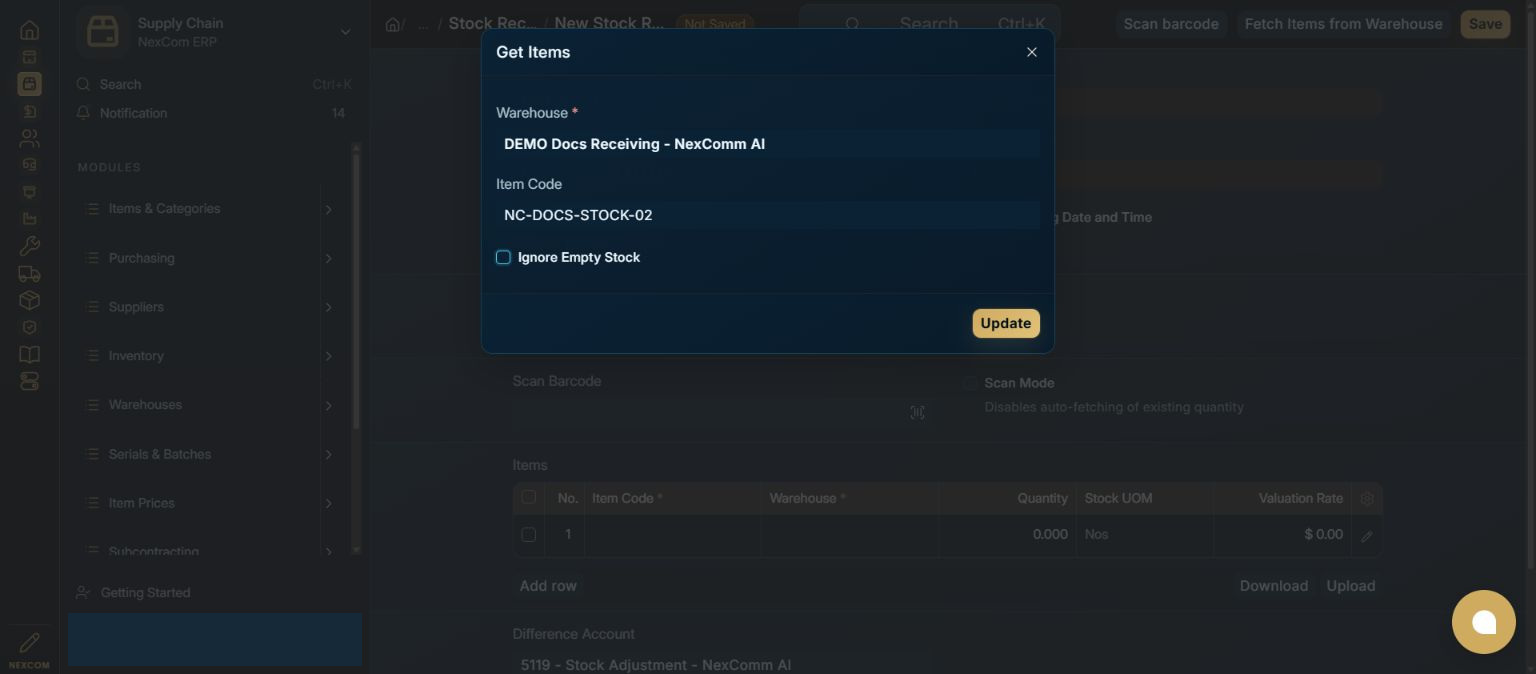Open the Difference Account field
The image size is (1536, 674).
click(x=722, y=664)
